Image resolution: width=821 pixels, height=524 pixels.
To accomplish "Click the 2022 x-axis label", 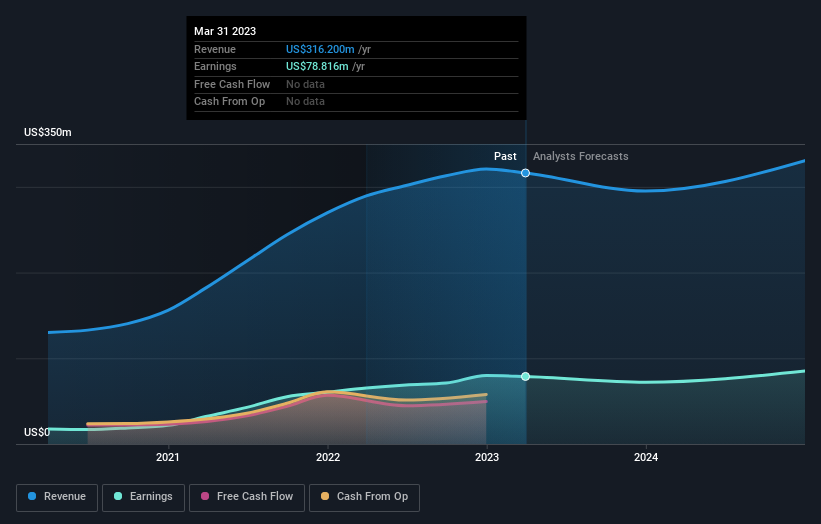I will pyautogui.click(x=328, y=457).
